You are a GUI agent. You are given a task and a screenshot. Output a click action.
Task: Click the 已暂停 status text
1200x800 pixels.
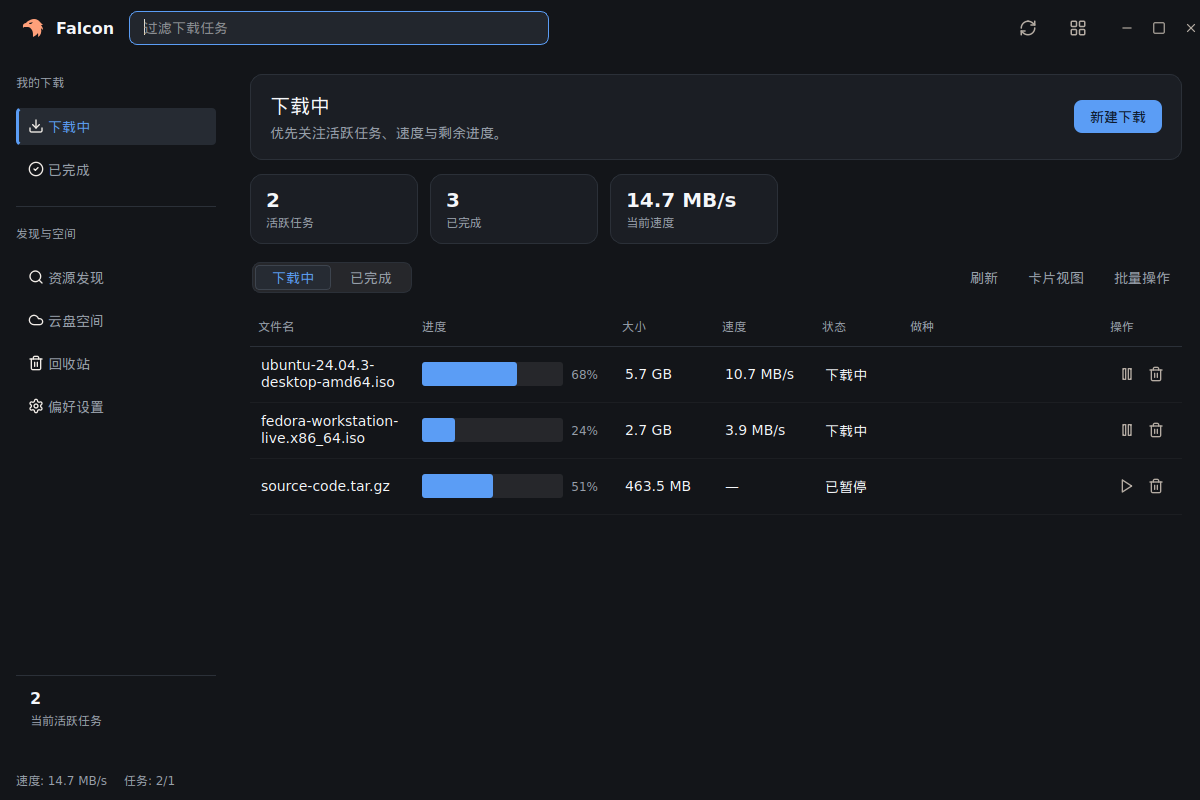pos(846,487)
